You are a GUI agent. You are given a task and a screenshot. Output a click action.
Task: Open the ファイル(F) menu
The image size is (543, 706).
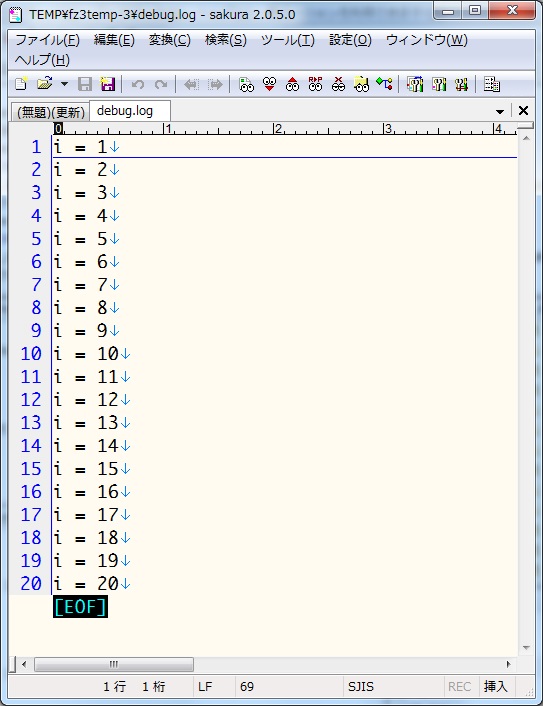point(47,40)
